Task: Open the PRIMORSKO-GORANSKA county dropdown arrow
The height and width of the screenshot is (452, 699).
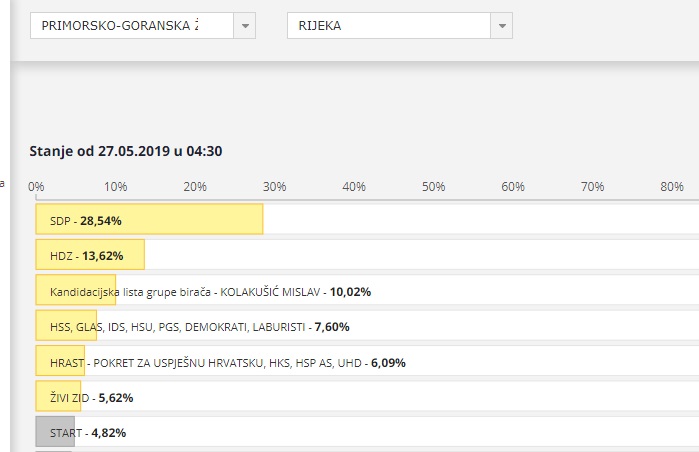Action: 245,26
